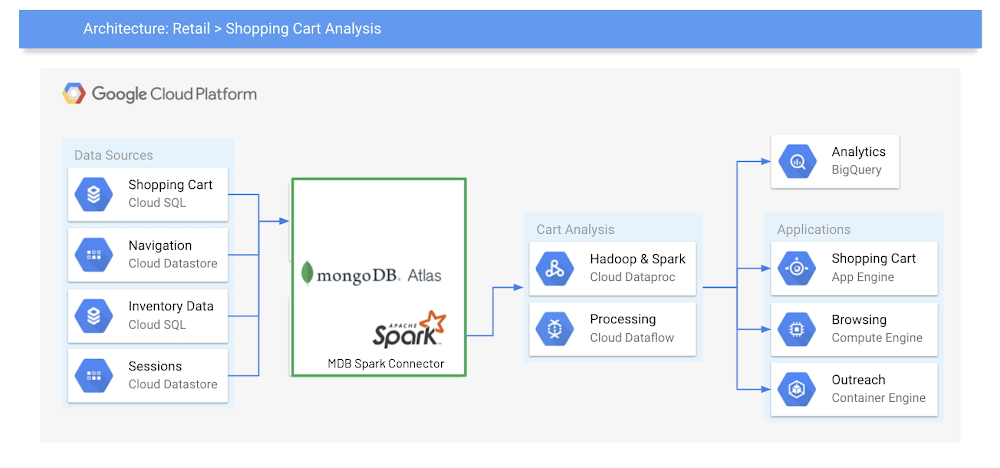
Task: Click the Processing Cloud Dataflow icon
Action: coord(555,329)
